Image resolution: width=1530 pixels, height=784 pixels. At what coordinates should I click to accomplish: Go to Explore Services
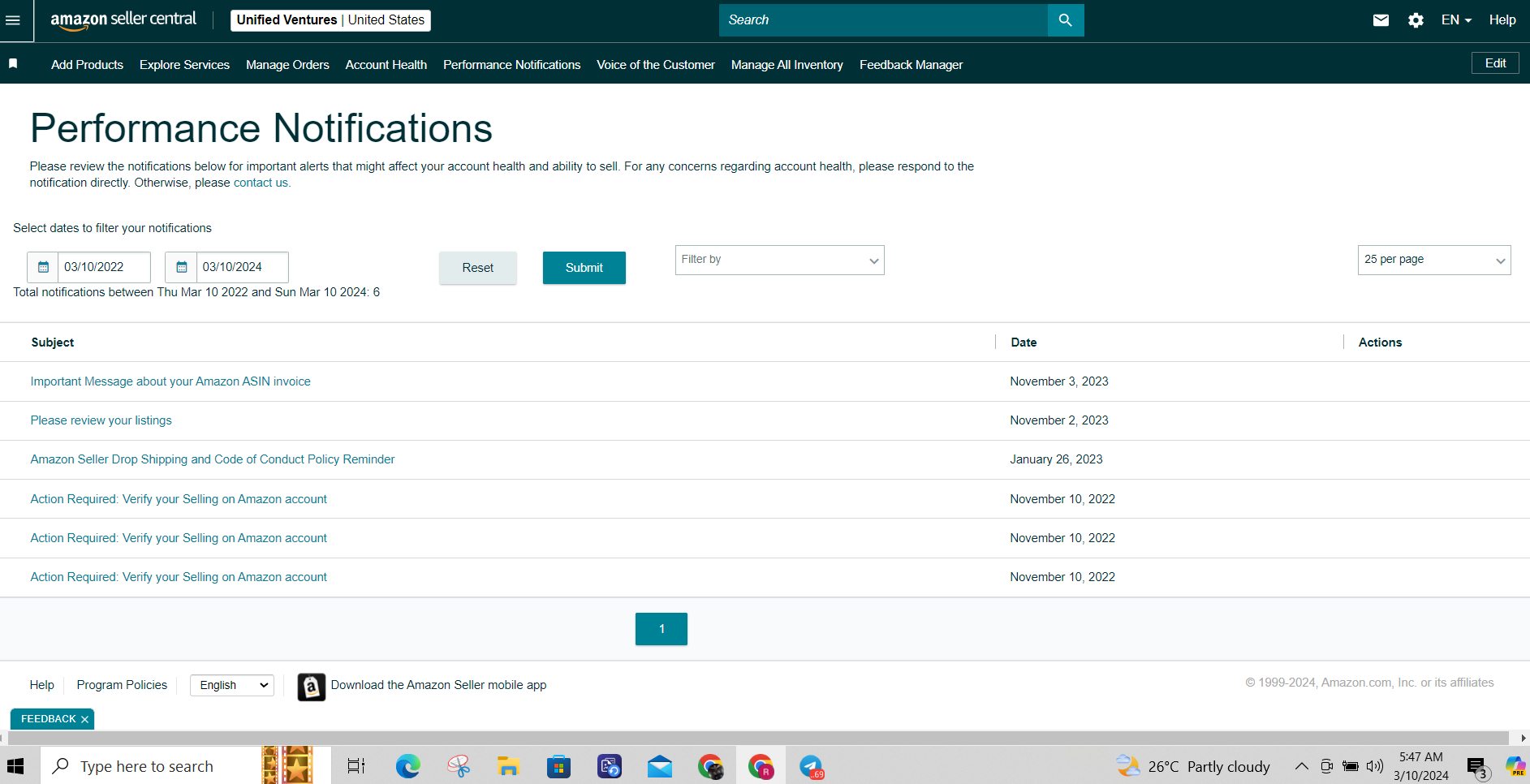184,65
